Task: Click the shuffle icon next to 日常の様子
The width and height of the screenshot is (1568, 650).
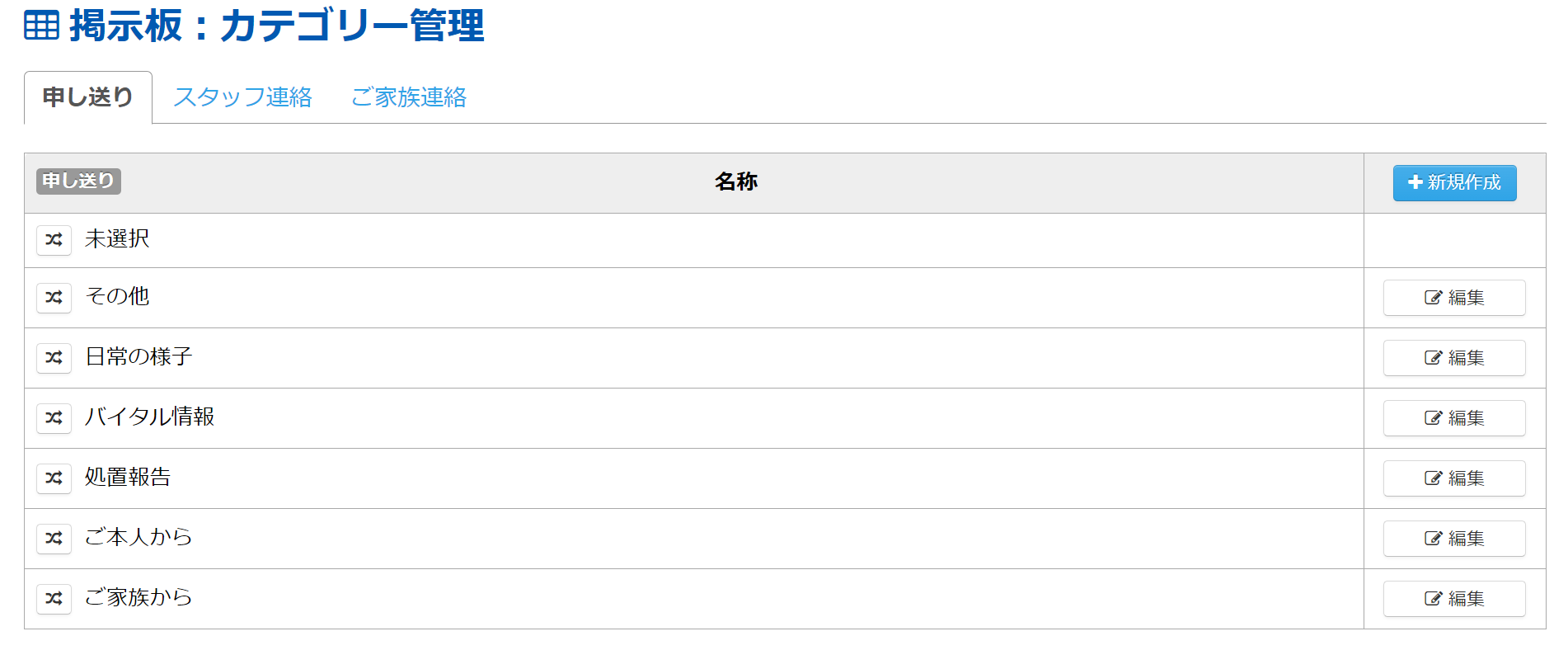Action: tap(54, 357)
